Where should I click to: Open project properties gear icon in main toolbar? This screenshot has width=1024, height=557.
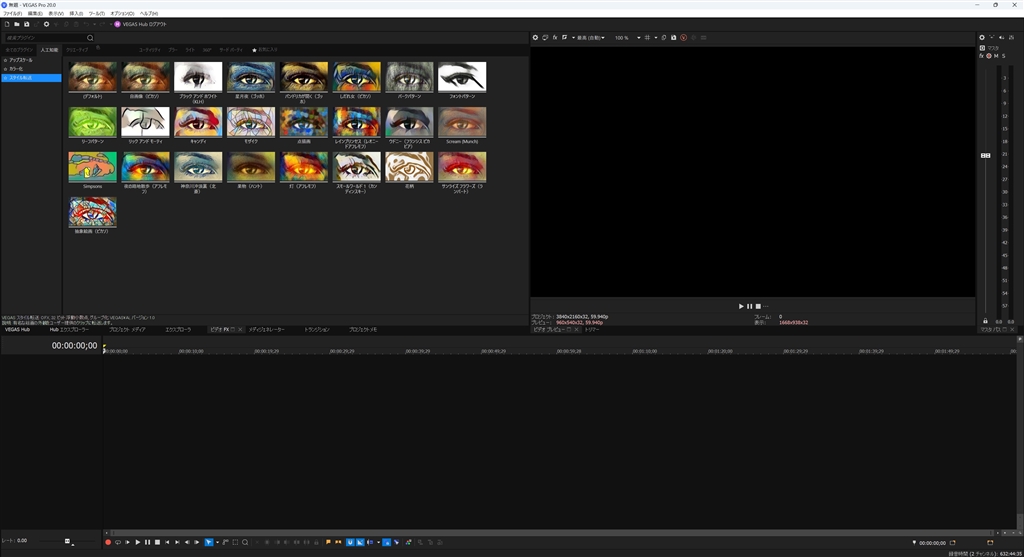(46, 24)
